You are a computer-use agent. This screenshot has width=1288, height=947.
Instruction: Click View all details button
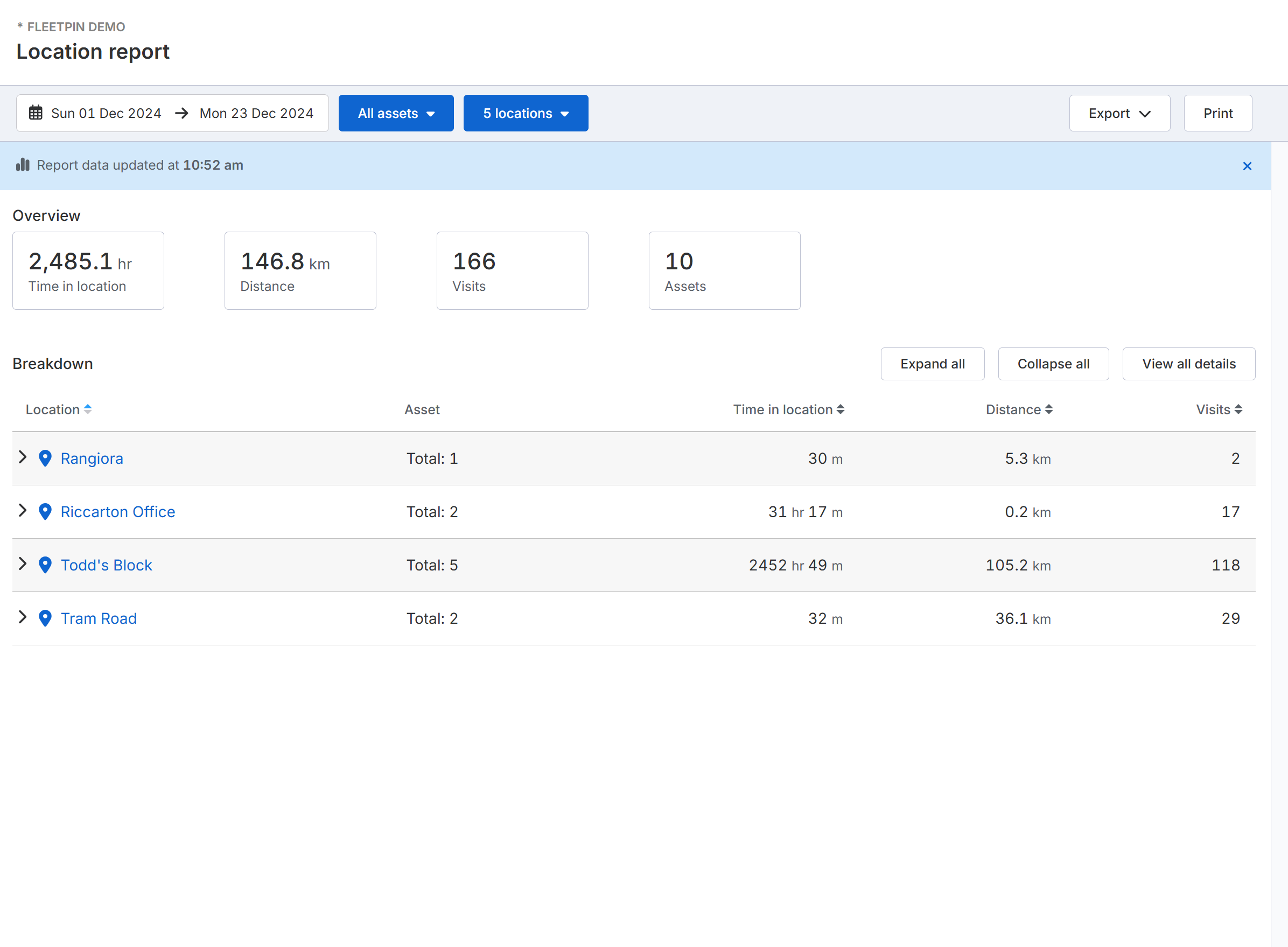tap(1189, 364)
